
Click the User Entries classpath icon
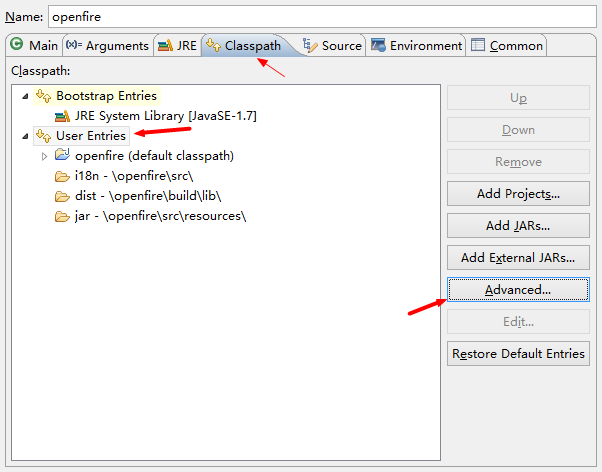click(43, 136)
